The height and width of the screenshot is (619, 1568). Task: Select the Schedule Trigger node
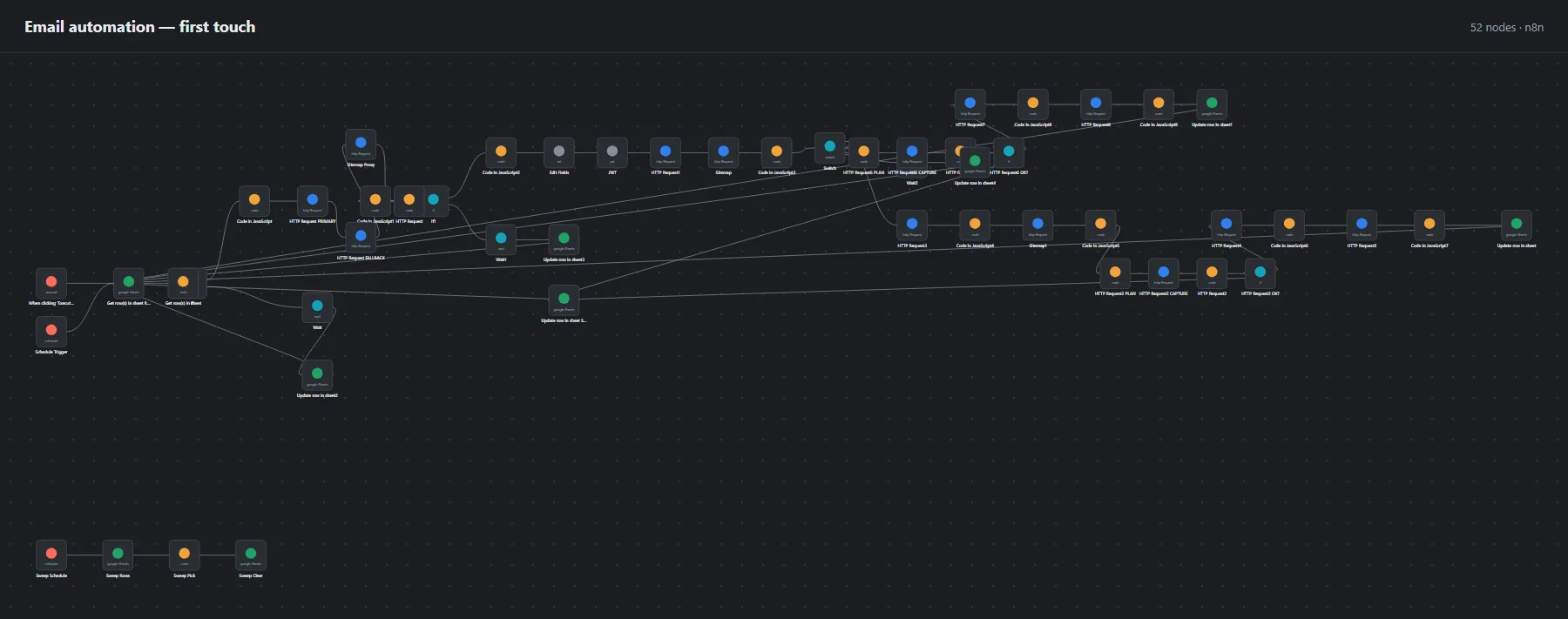51,333
